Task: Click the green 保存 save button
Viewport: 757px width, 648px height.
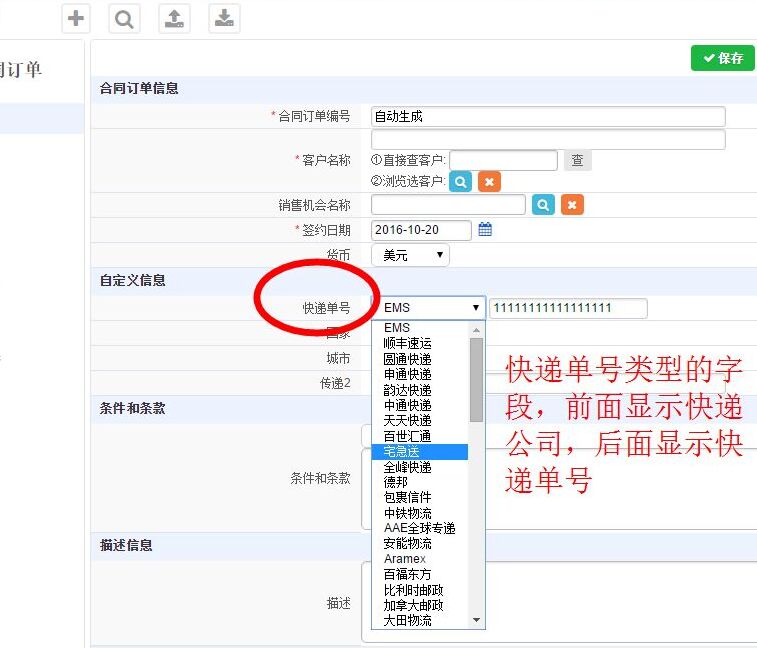Action: 722,58
